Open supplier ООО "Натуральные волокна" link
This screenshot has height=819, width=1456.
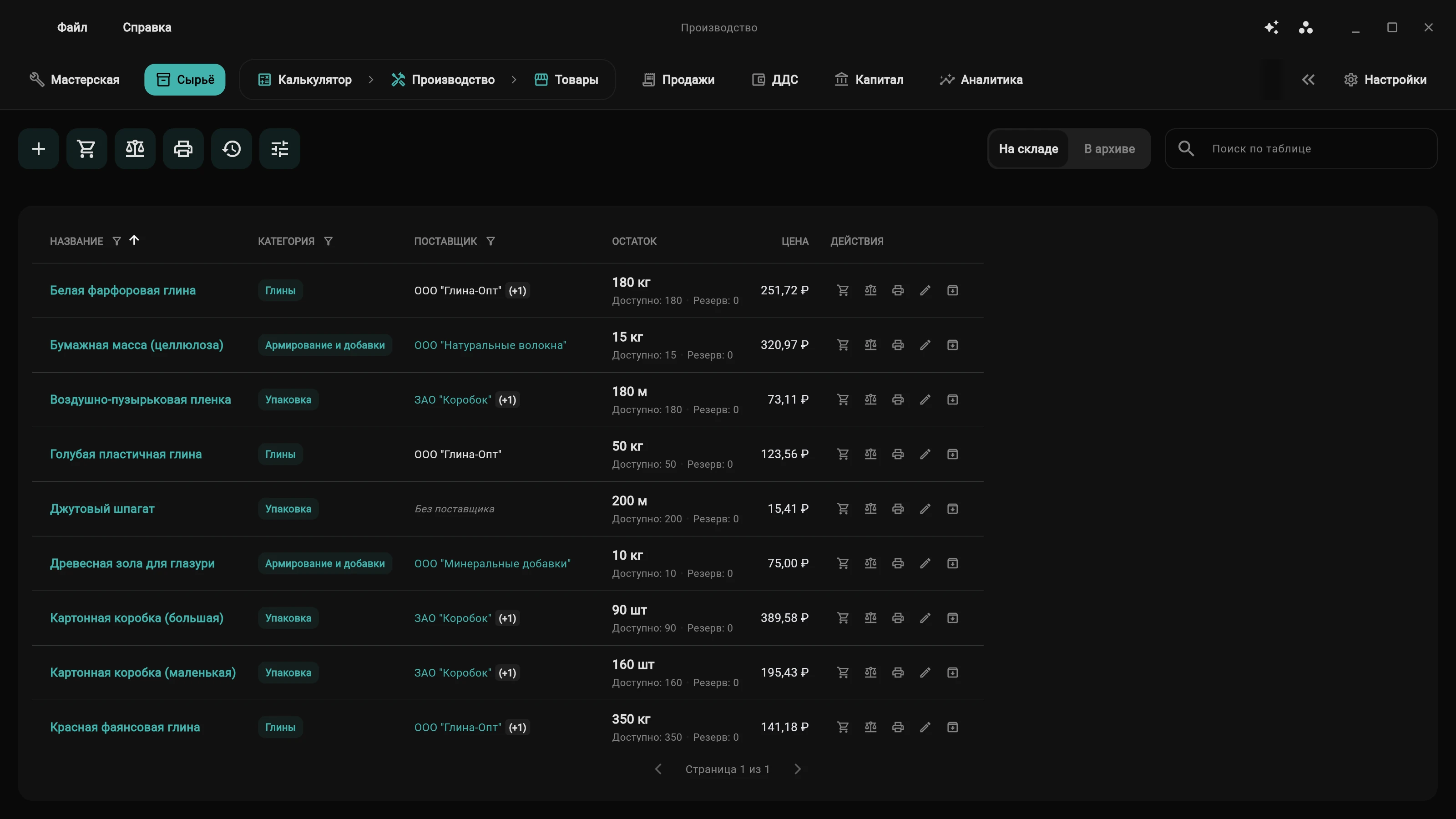[x=490, y=345]
